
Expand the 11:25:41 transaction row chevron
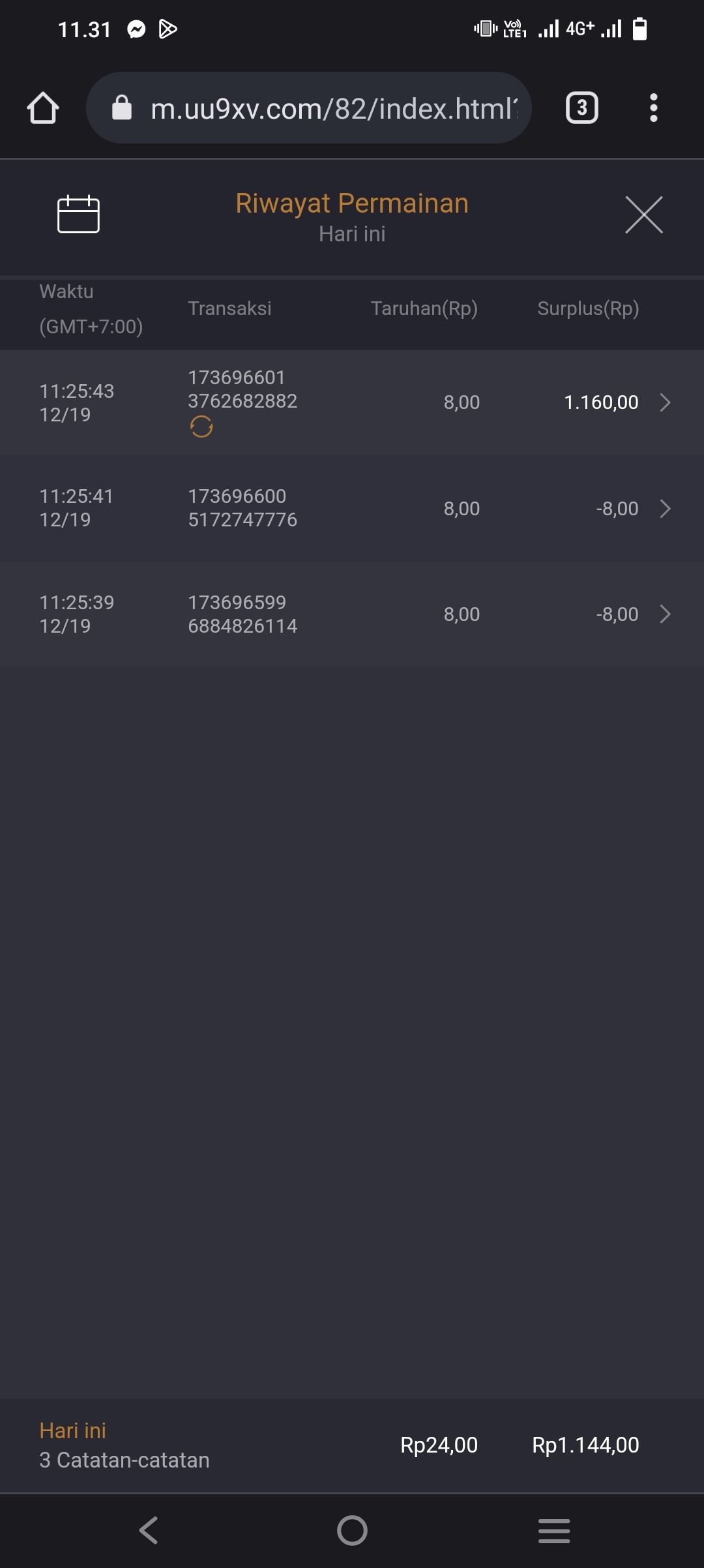pyautogui.click(x=665, y=509)
